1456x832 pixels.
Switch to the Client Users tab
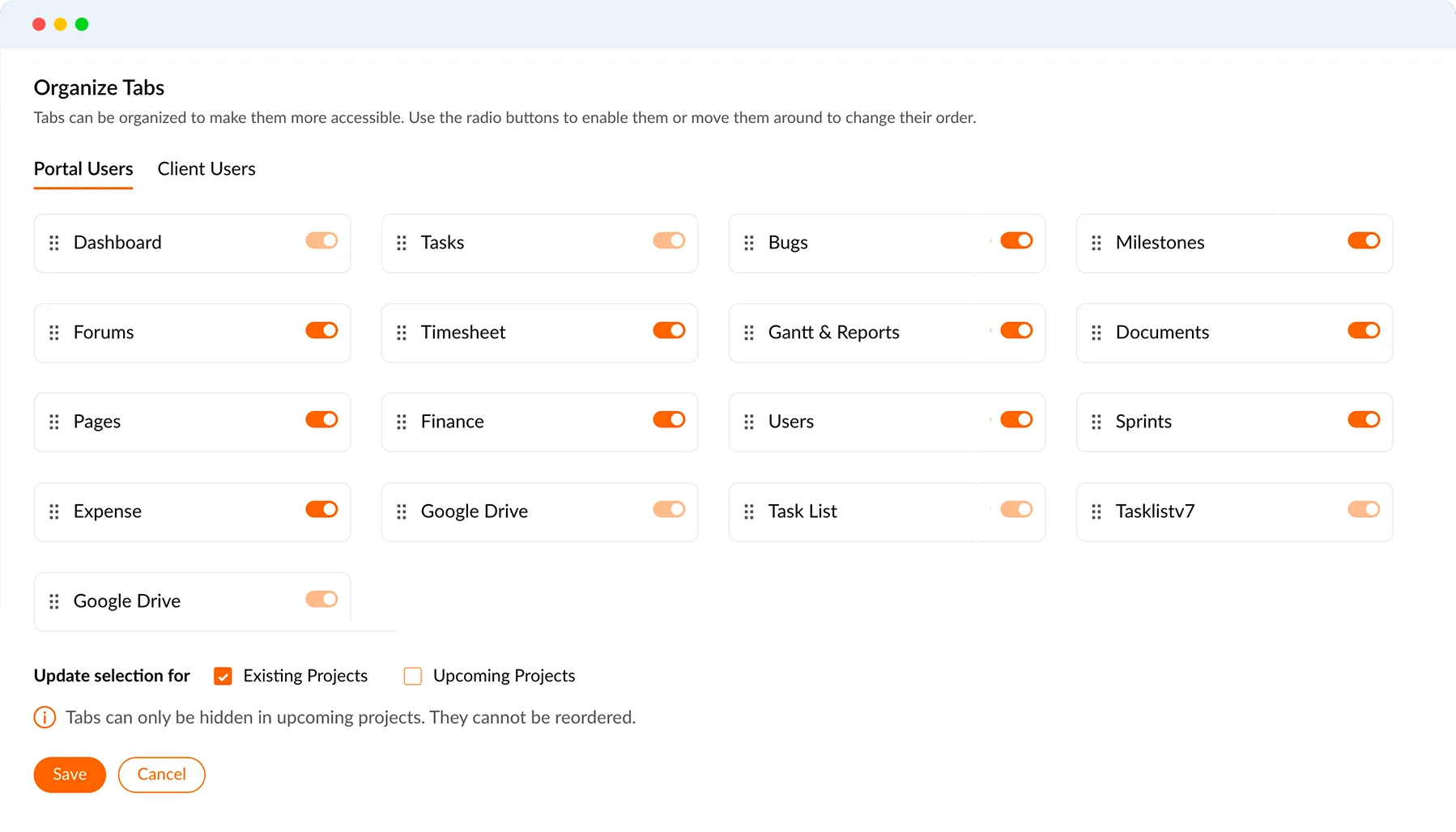coord(206,169)
